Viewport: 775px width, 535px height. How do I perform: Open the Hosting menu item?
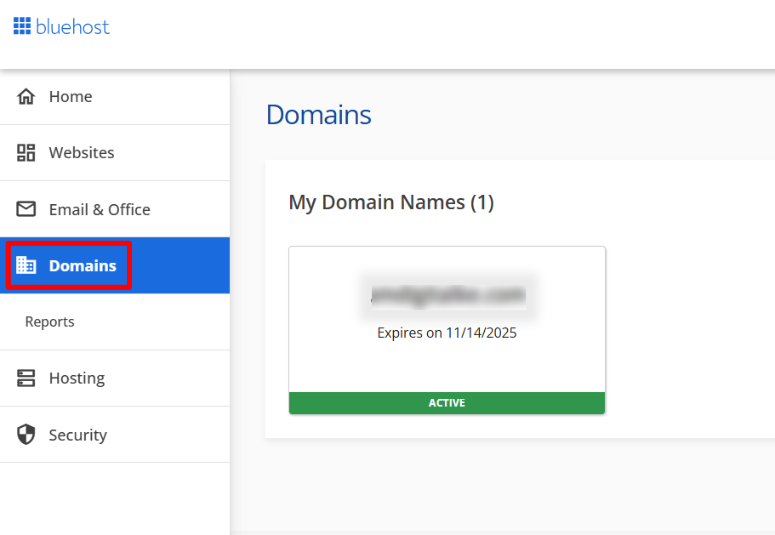tap(115, 378)
